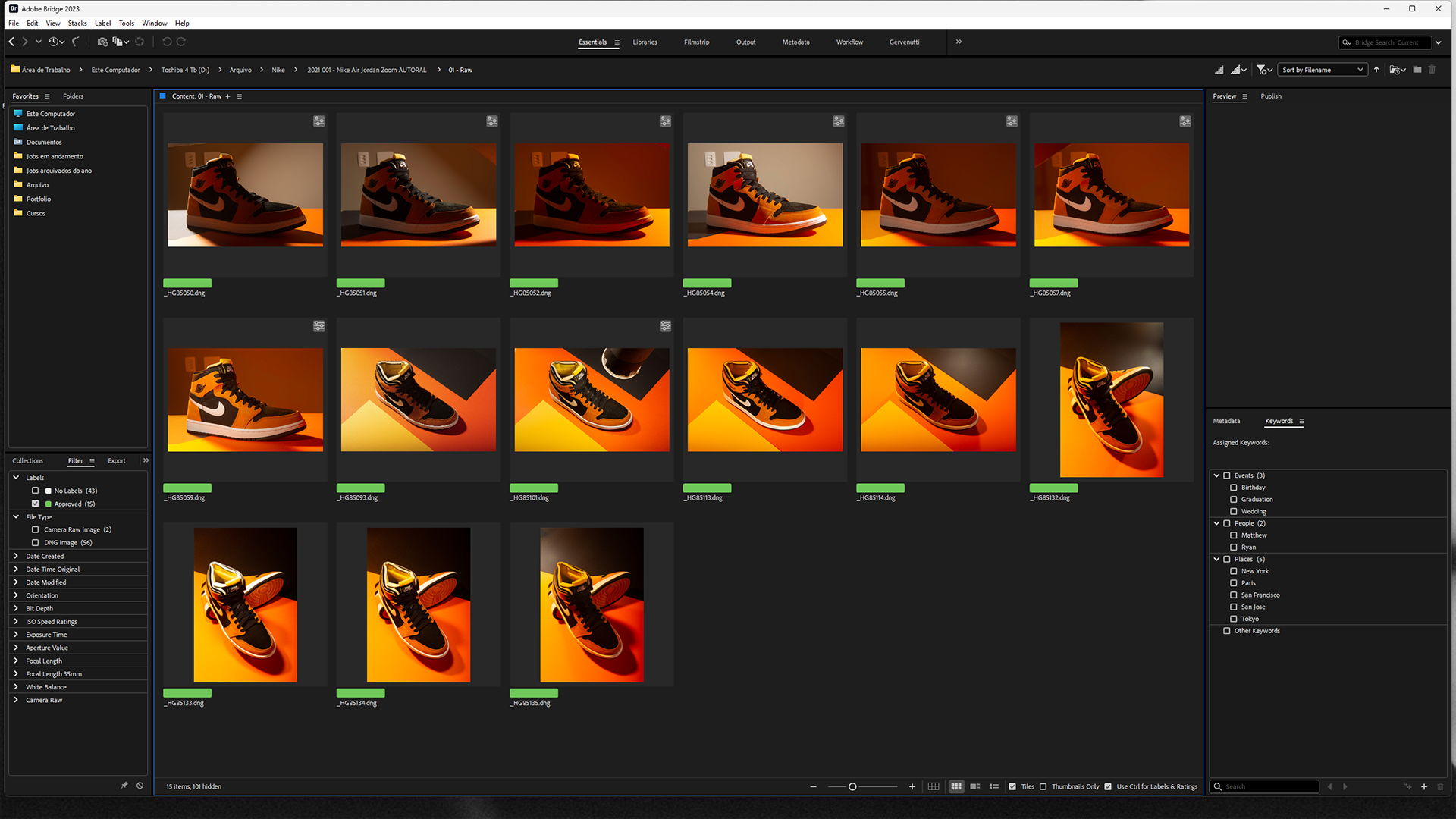Viewport: 1456px width, 819px height.
Task: Add new content window plus icon
Action: point(227,96)
